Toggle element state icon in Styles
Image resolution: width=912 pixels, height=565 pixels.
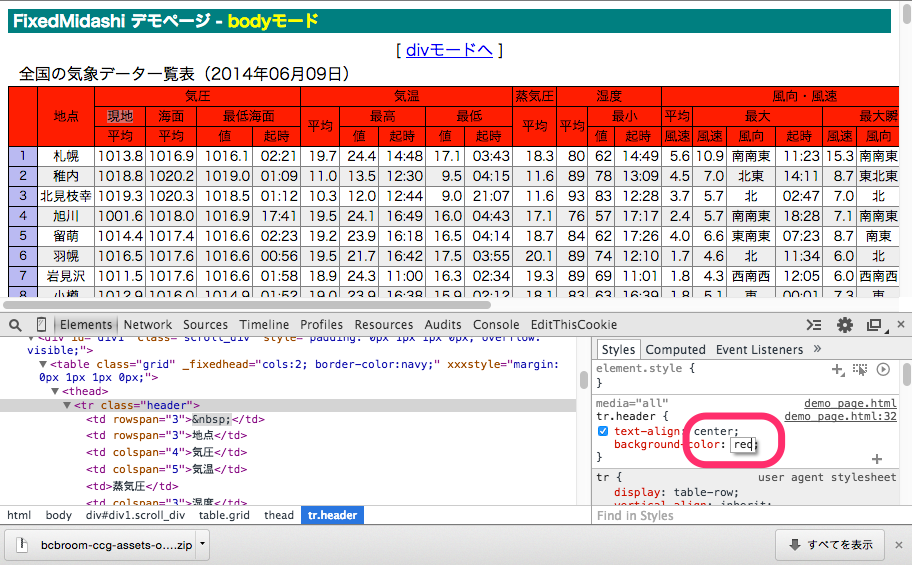860,369
